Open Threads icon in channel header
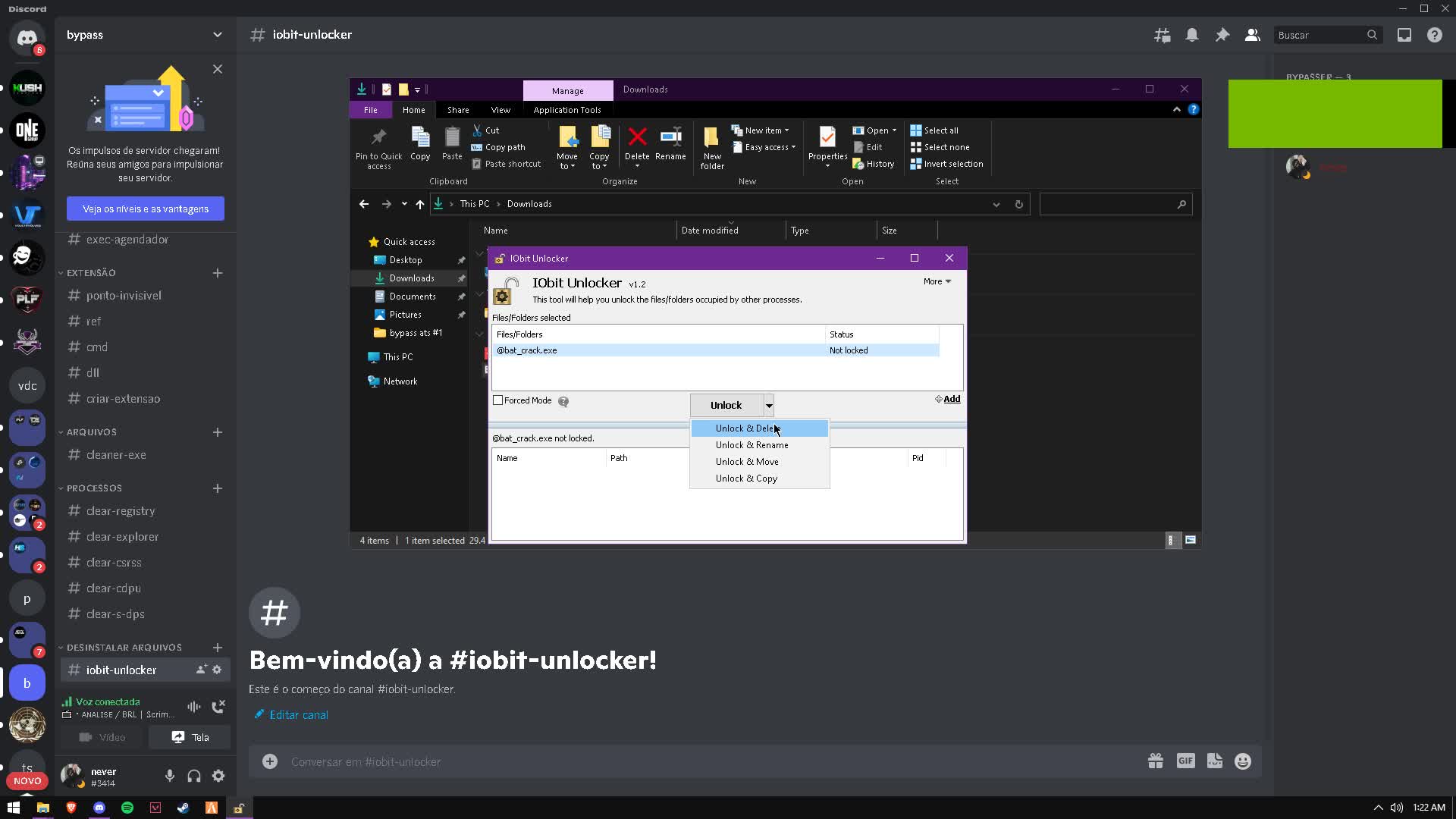The width and height of the screenshot is (1456, 819). coord(1162,35)
